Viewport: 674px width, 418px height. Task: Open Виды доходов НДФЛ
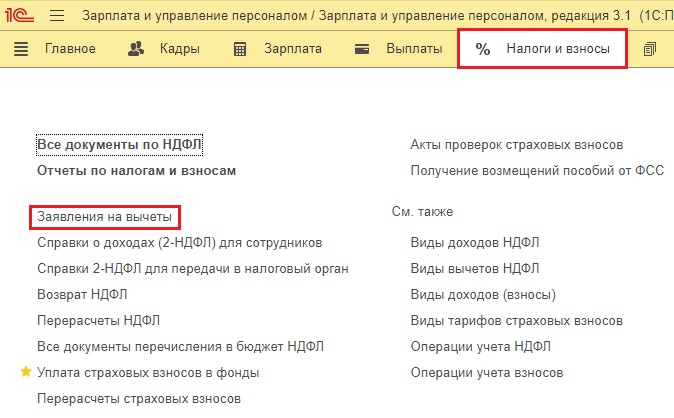coord(475,243)
